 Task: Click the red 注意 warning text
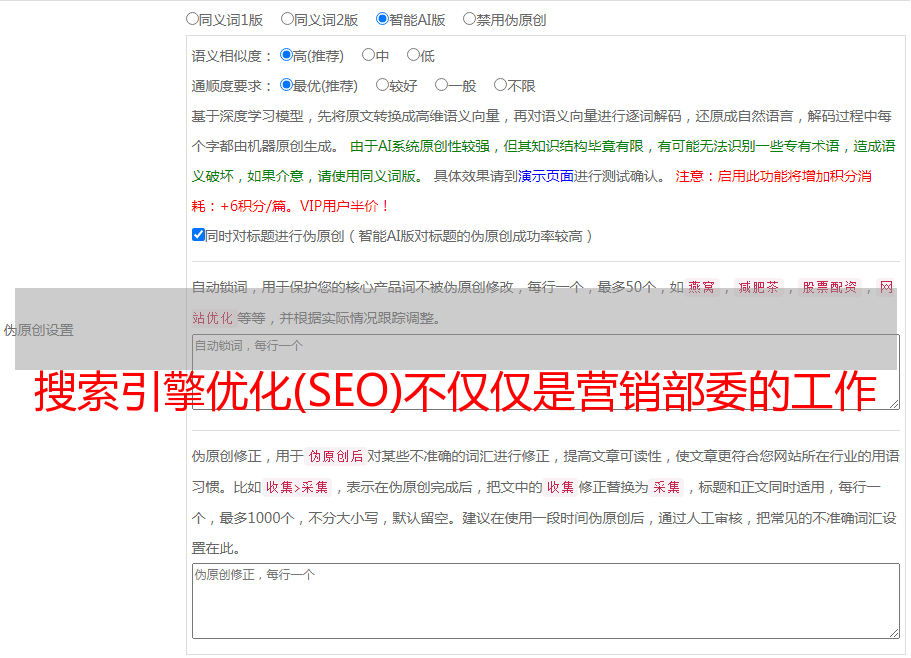point(531,191)
